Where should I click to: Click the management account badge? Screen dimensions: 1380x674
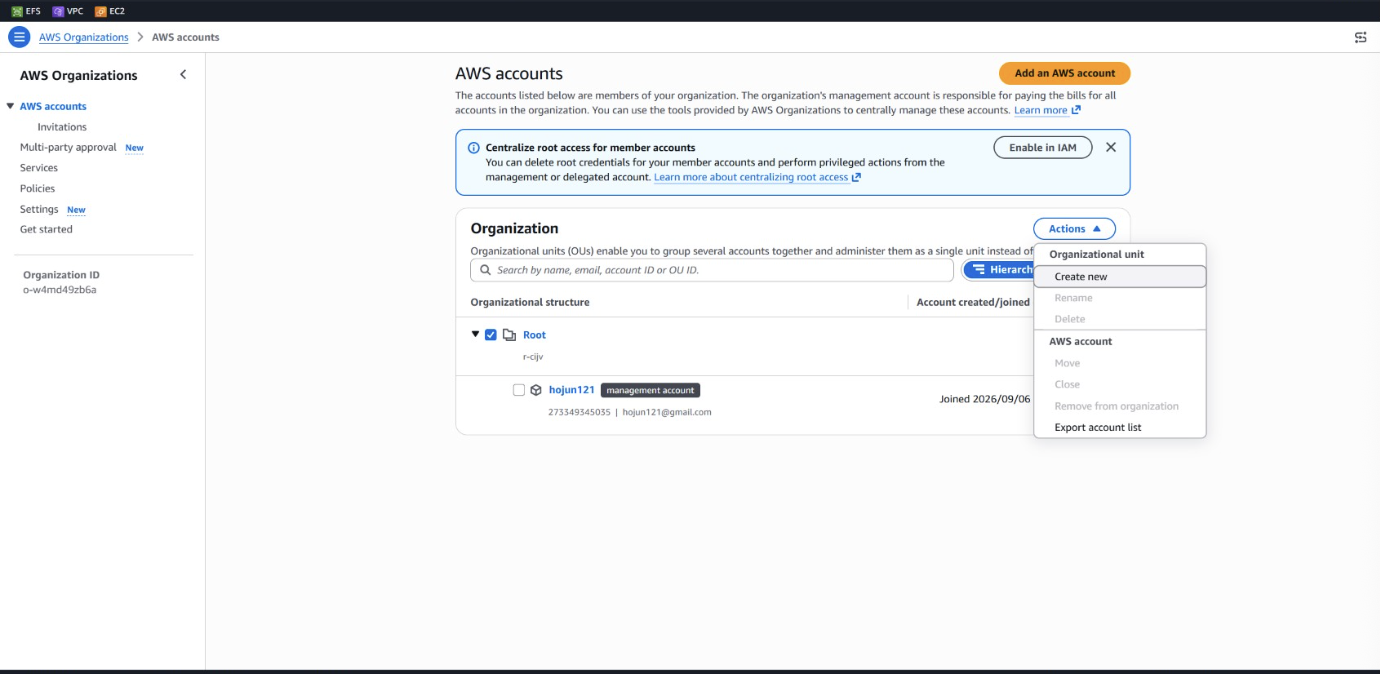tap(650, 390)
